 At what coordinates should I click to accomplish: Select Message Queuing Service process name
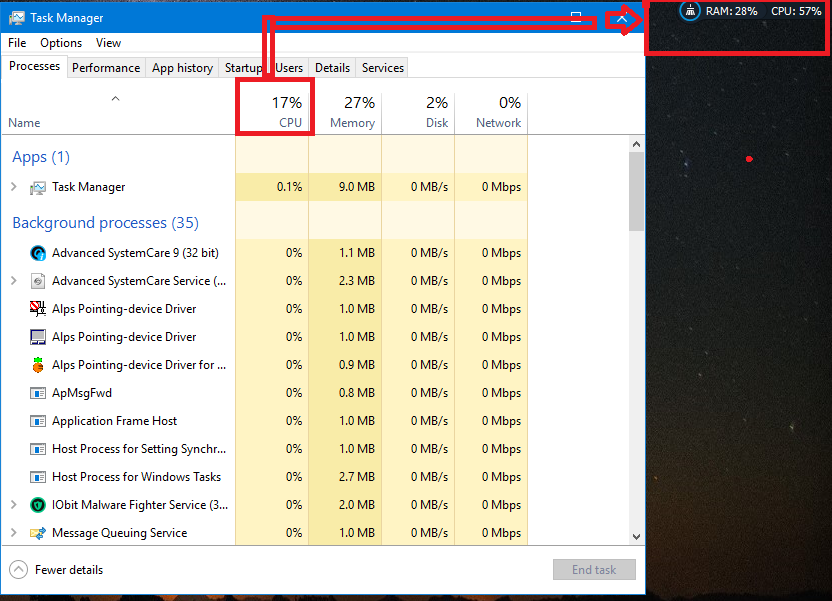pos(119,533)
